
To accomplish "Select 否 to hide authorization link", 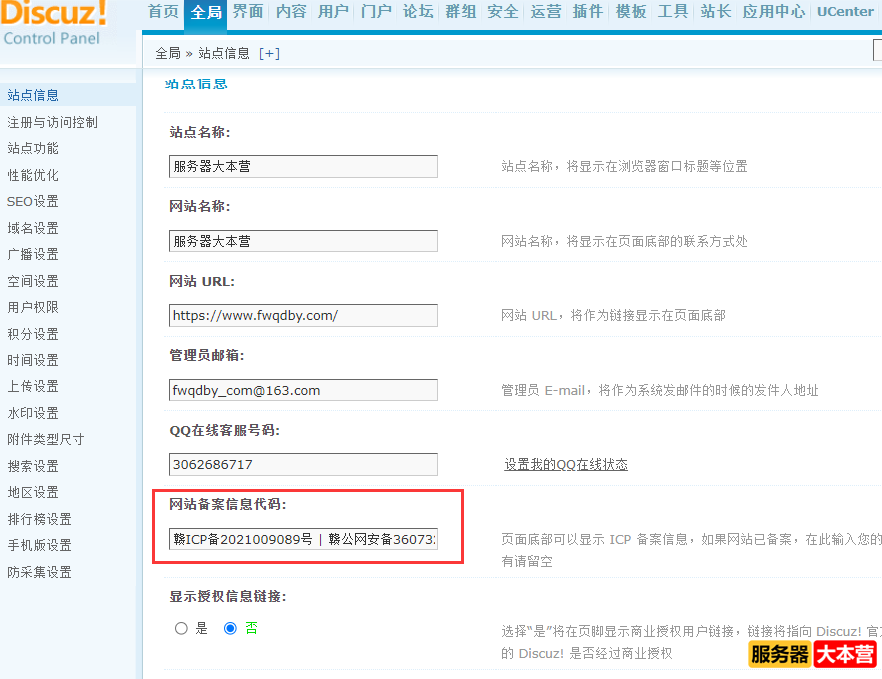I will 230,628.
